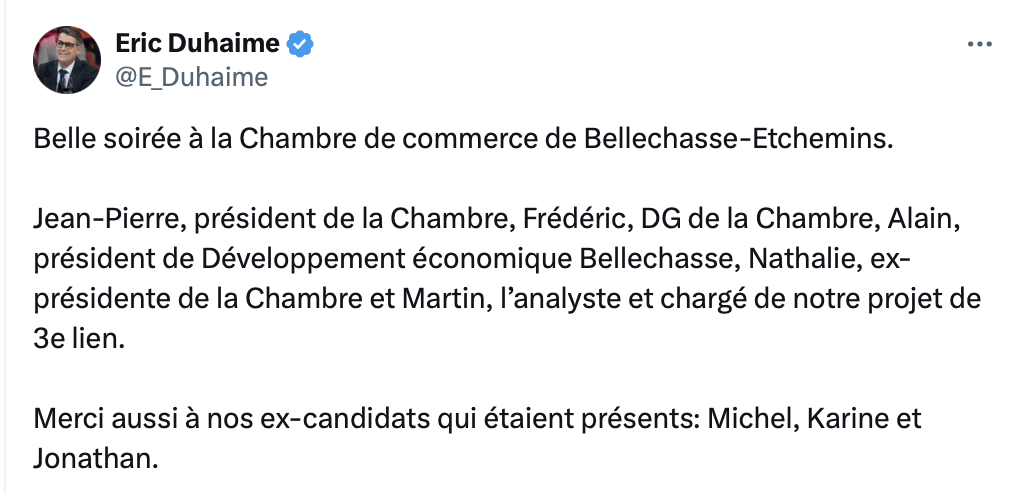Screen dimensions: 1020x494
Task: Click the name "Martin" in the tweet
Action: tap(442, 299)
